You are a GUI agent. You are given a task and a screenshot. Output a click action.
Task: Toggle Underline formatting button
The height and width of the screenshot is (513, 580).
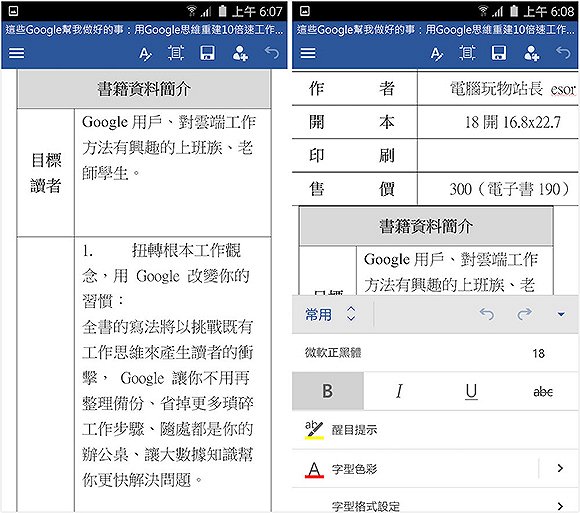[x=471, y=391]
